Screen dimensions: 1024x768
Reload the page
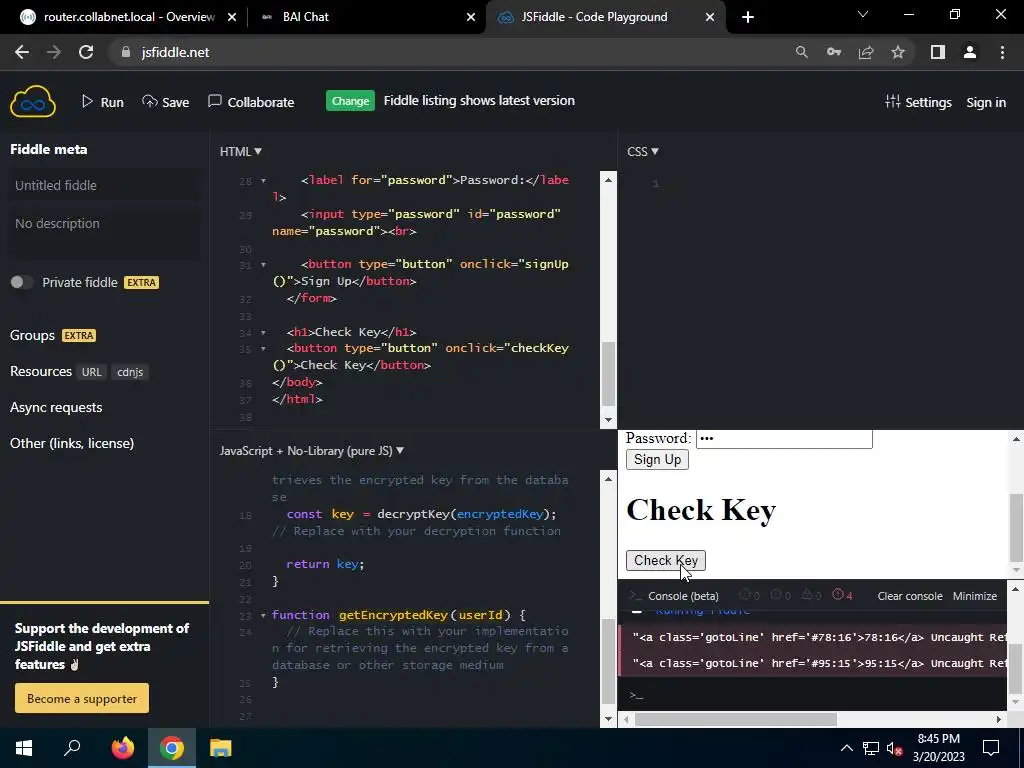(x=86, y=52)
